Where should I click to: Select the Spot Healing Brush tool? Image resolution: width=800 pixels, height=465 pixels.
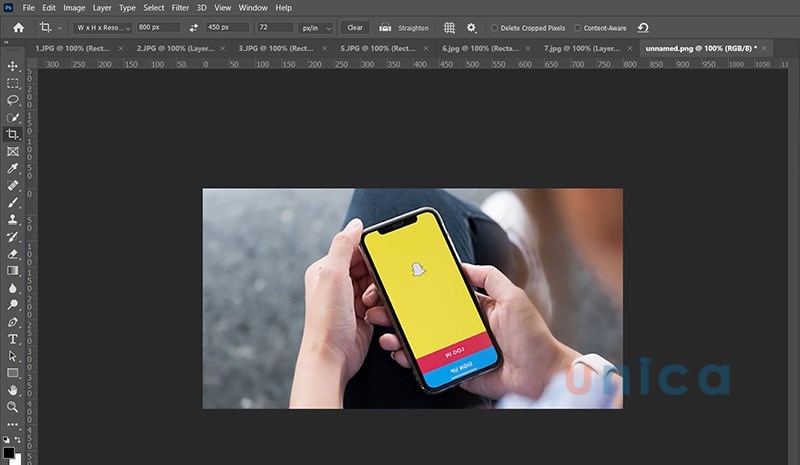(13, 185)
